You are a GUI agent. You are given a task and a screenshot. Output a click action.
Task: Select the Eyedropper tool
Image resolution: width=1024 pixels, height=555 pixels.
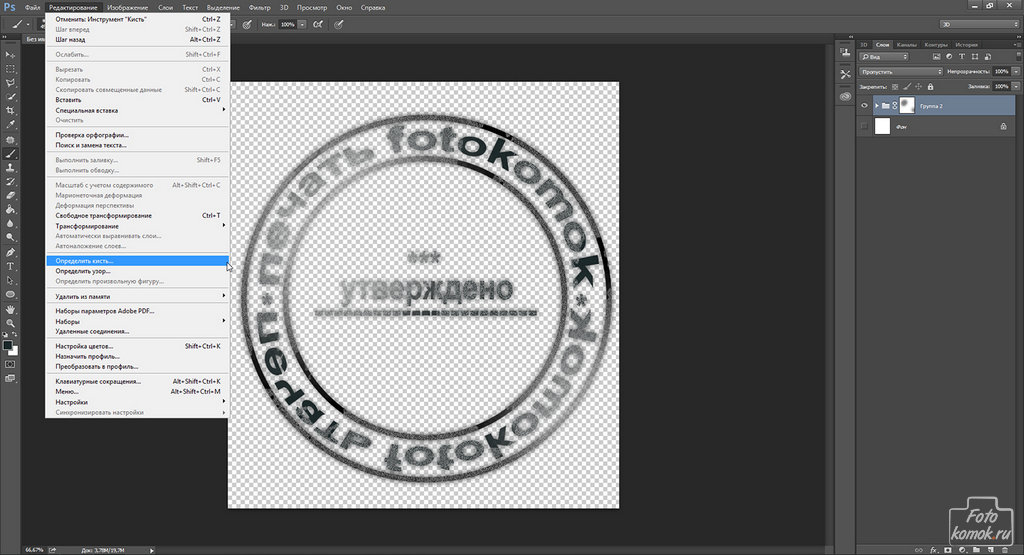10,125
